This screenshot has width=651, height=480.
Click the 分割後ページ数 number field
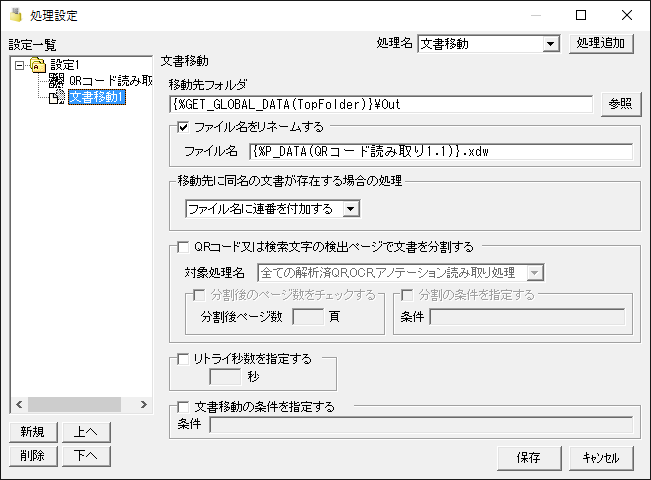point(308,317)
